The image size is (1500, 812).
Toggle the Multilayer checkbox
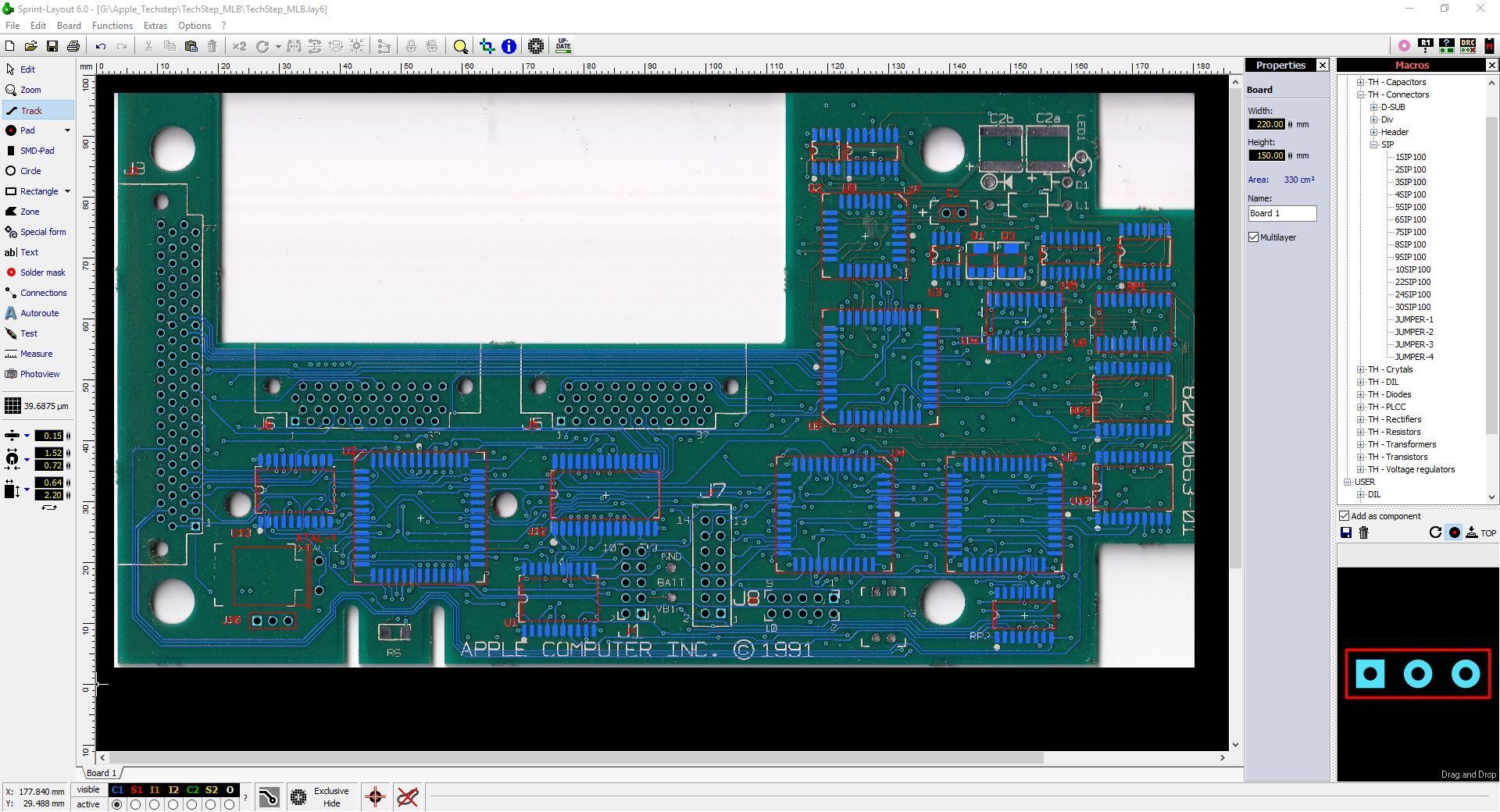pyautogui.click(x=1254, y=237)
